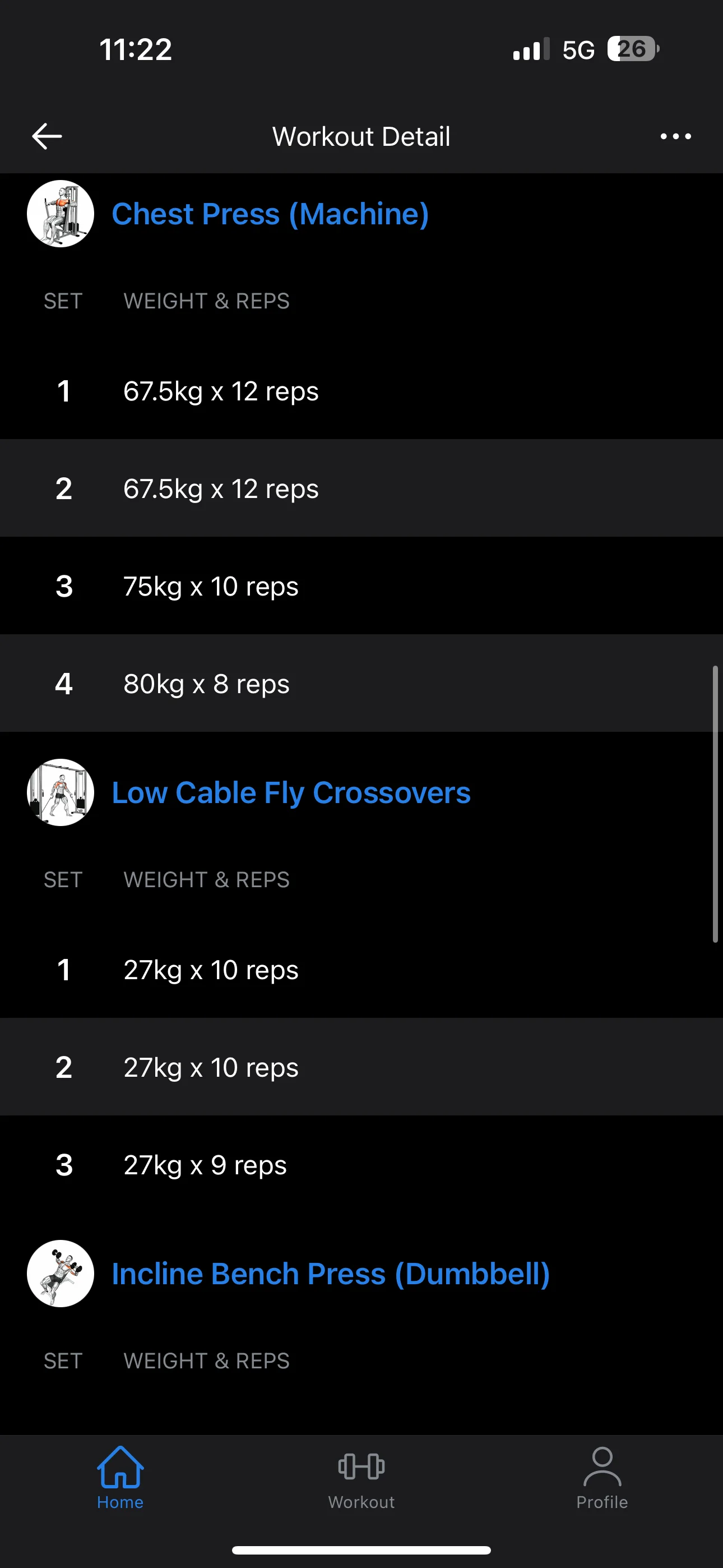
Task: Click the vertical scrollbar indicator
Action: 715,804
